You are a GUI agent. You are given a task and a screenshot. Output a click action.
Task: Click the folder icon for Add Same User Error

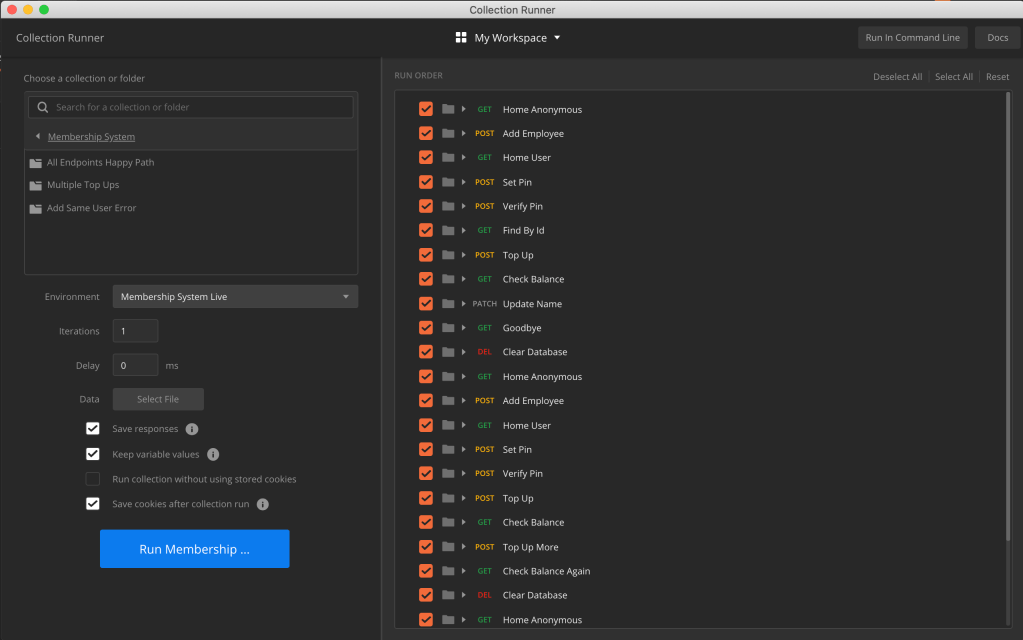[36, 209]
